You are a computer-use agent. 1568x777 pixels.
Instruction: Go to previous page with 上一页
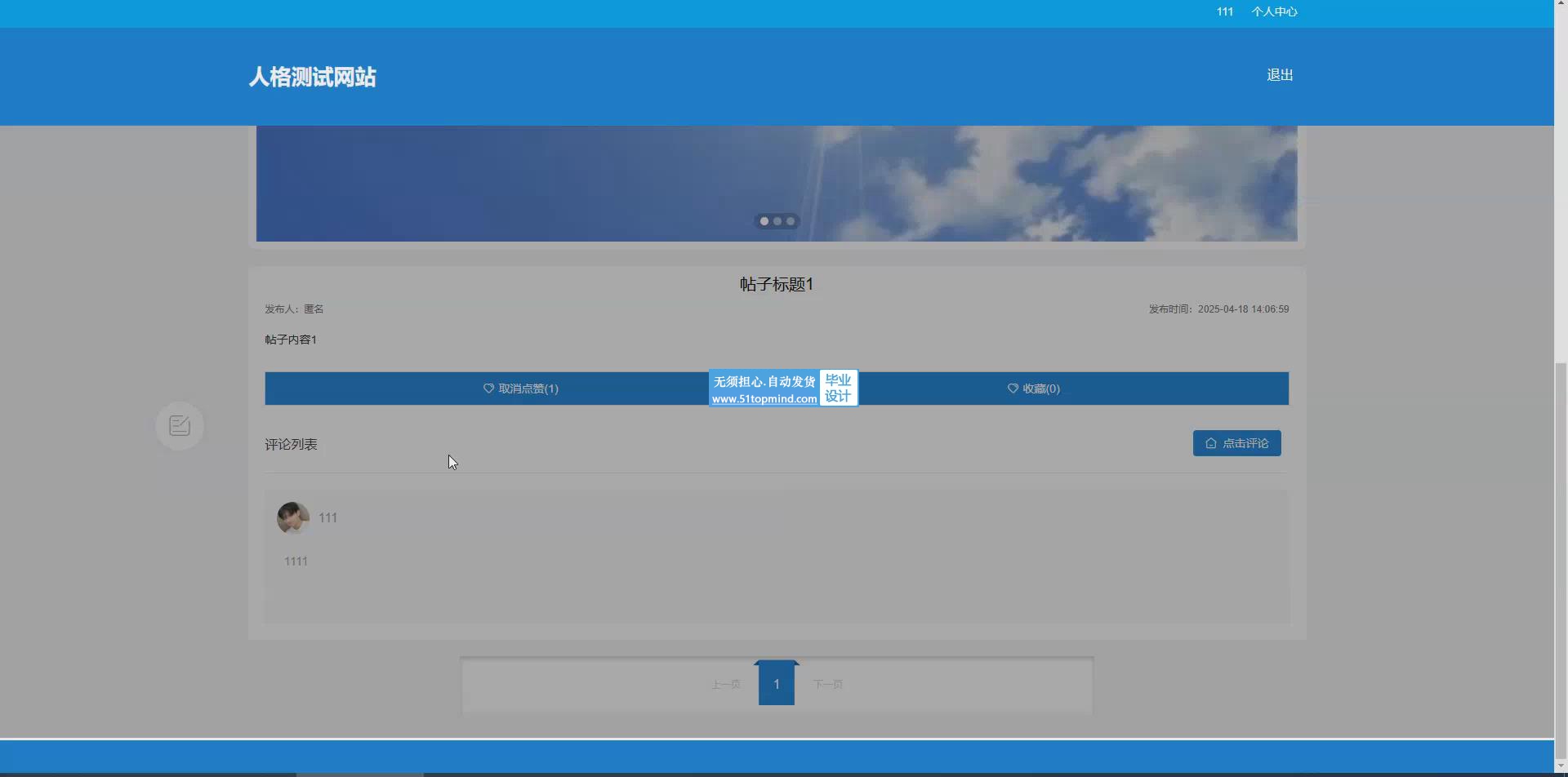[x=725, y=684]
